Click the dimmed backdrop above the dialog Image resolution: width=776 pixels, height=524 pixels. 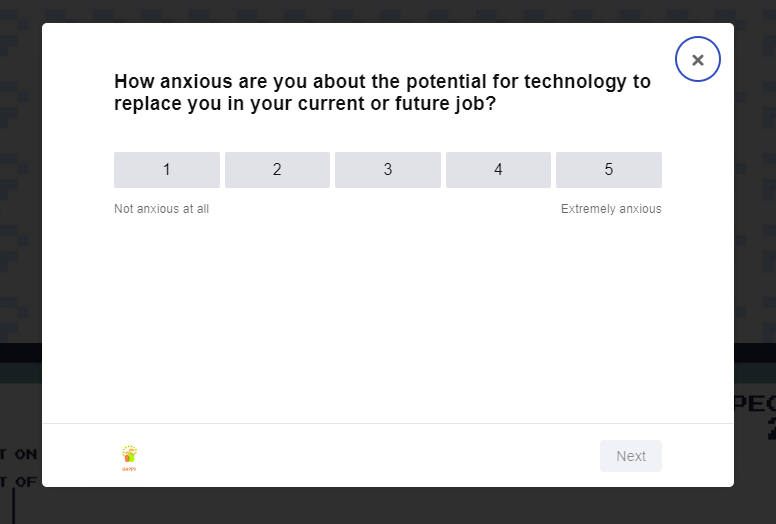point(388,11)
